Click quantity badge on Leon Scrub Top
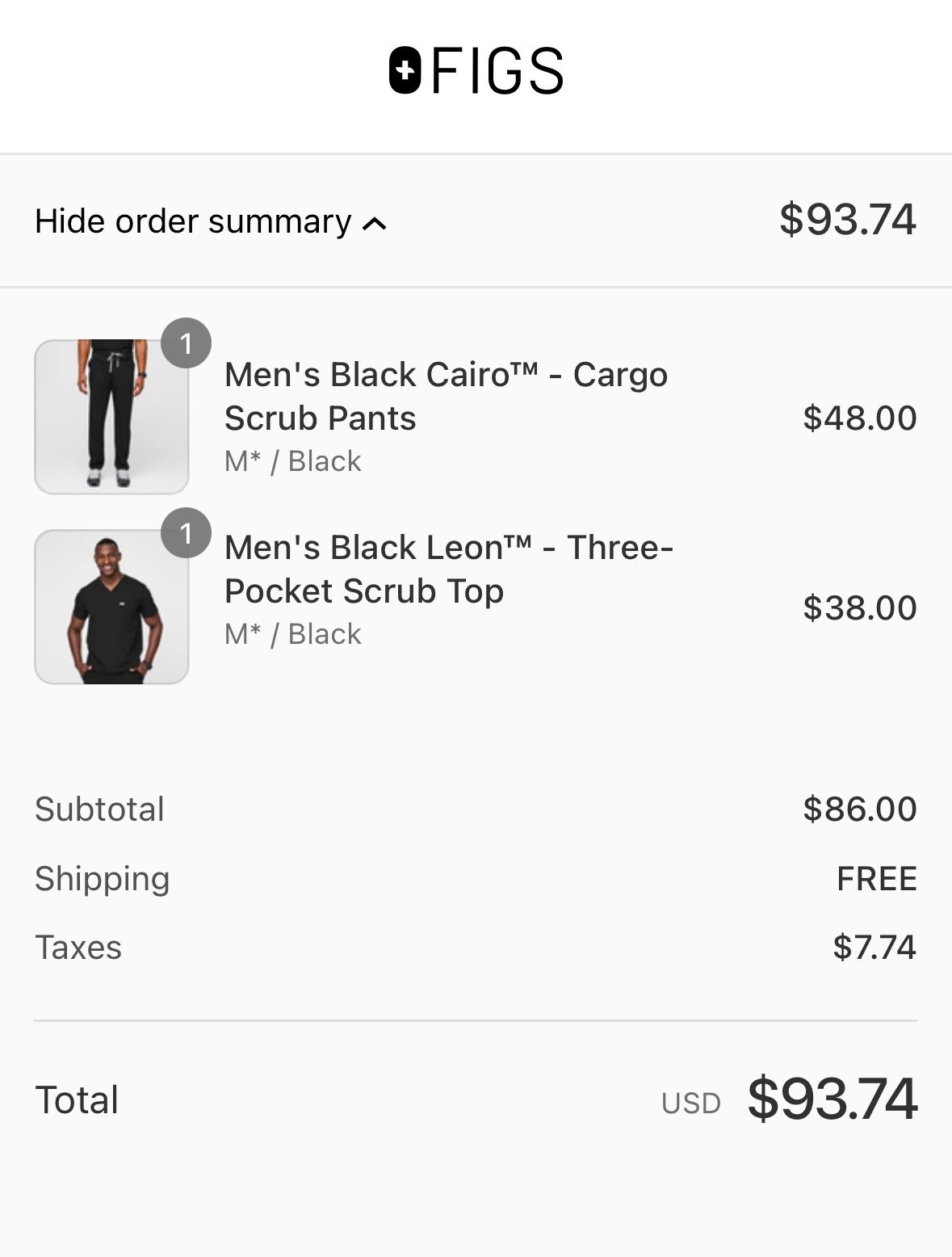The height and width of the screenshot is (1257, 952). coord(186,533)
